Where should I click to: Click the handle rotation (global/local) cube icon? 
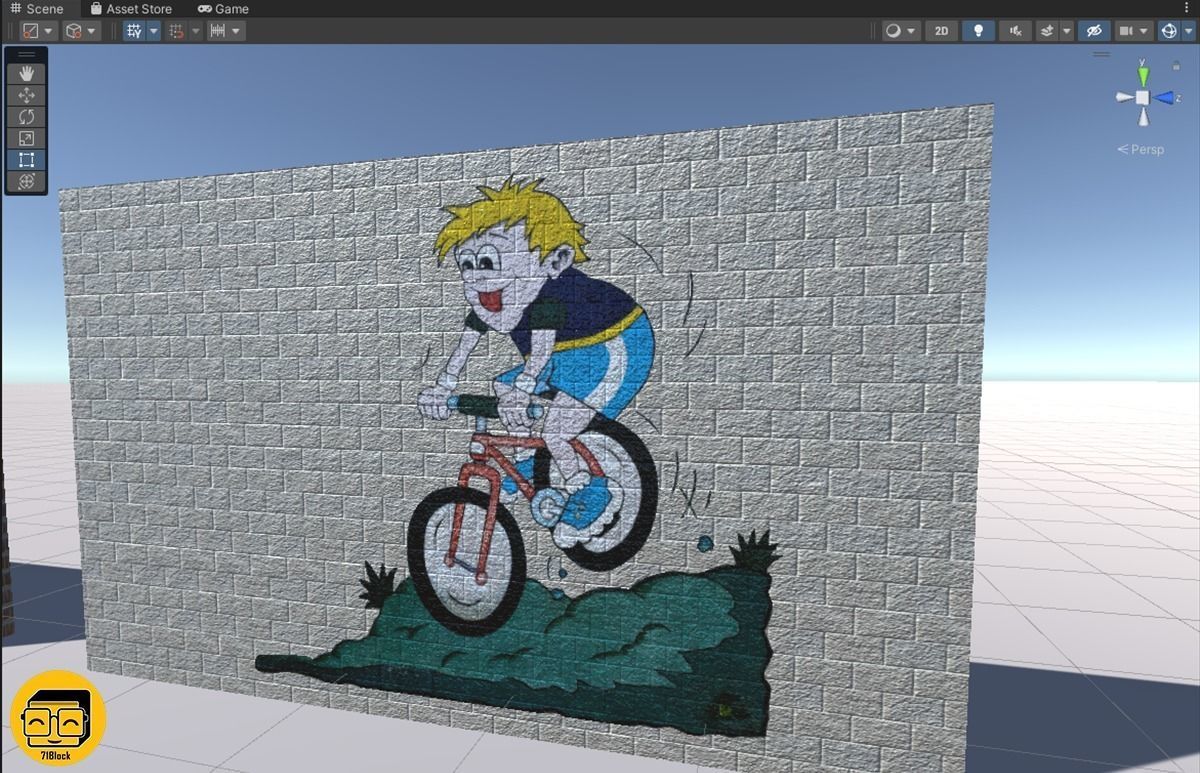click(73, 31)
